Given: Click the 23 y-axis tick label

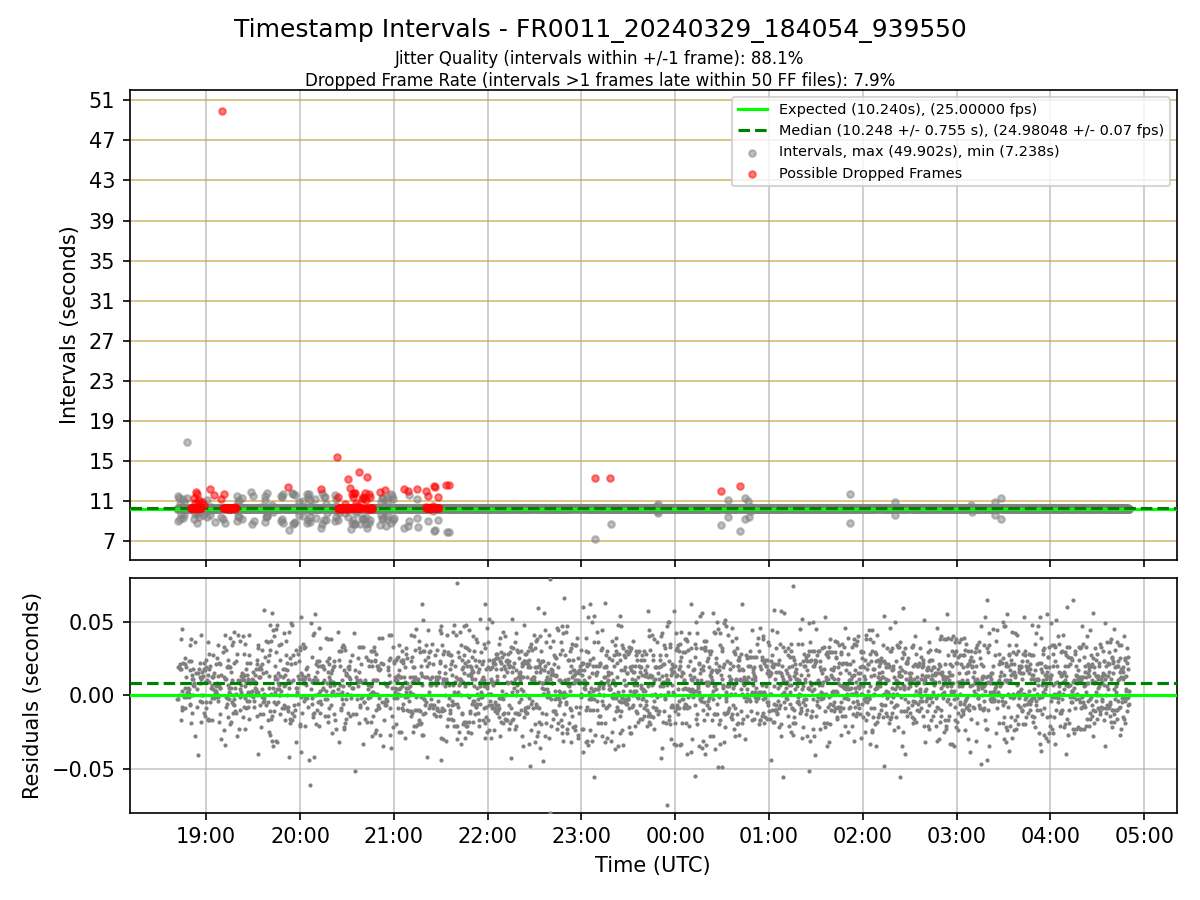Looking at the screenshot, I should (x=103, y=381).
